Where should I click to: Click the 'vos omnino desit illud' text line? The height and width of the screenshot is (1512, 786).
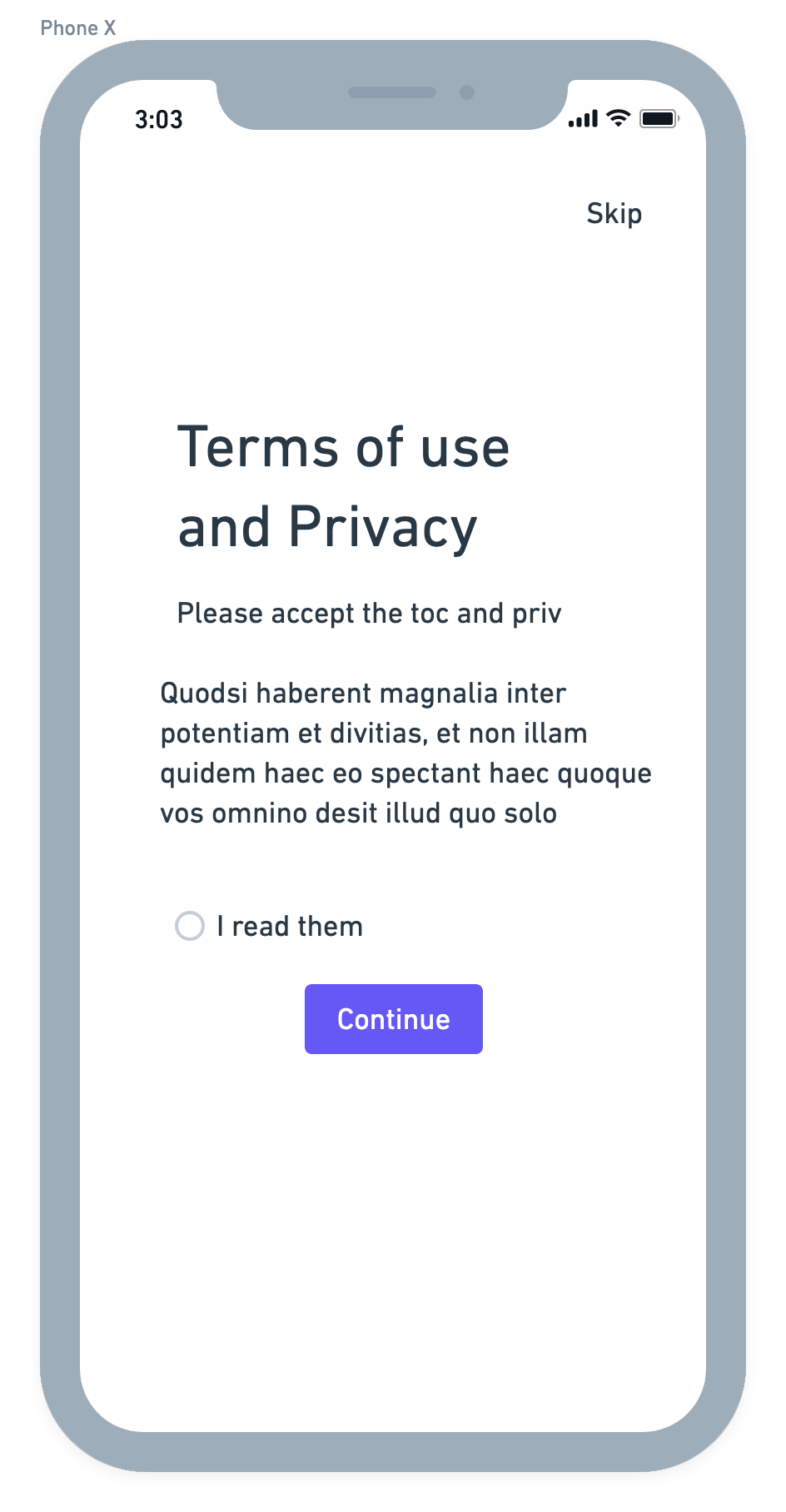click(x=359, y=813)
